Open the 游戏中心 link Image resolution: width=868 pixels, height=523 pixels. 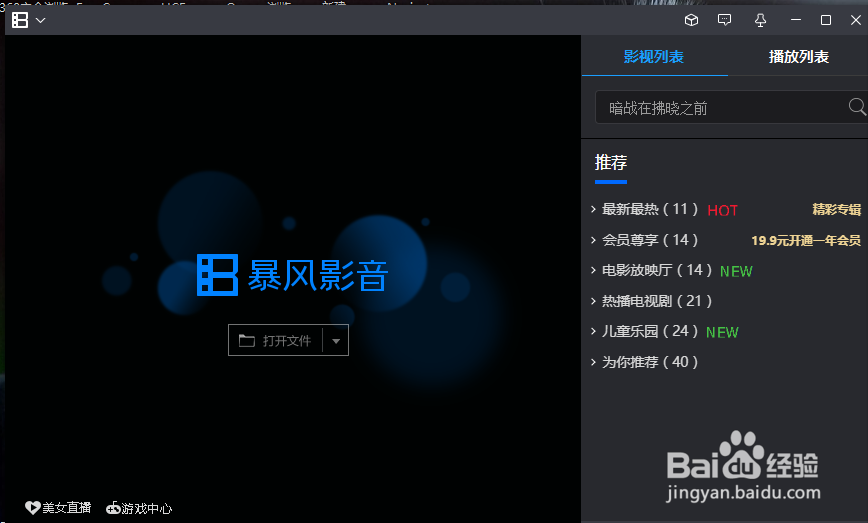click(140, 508)
